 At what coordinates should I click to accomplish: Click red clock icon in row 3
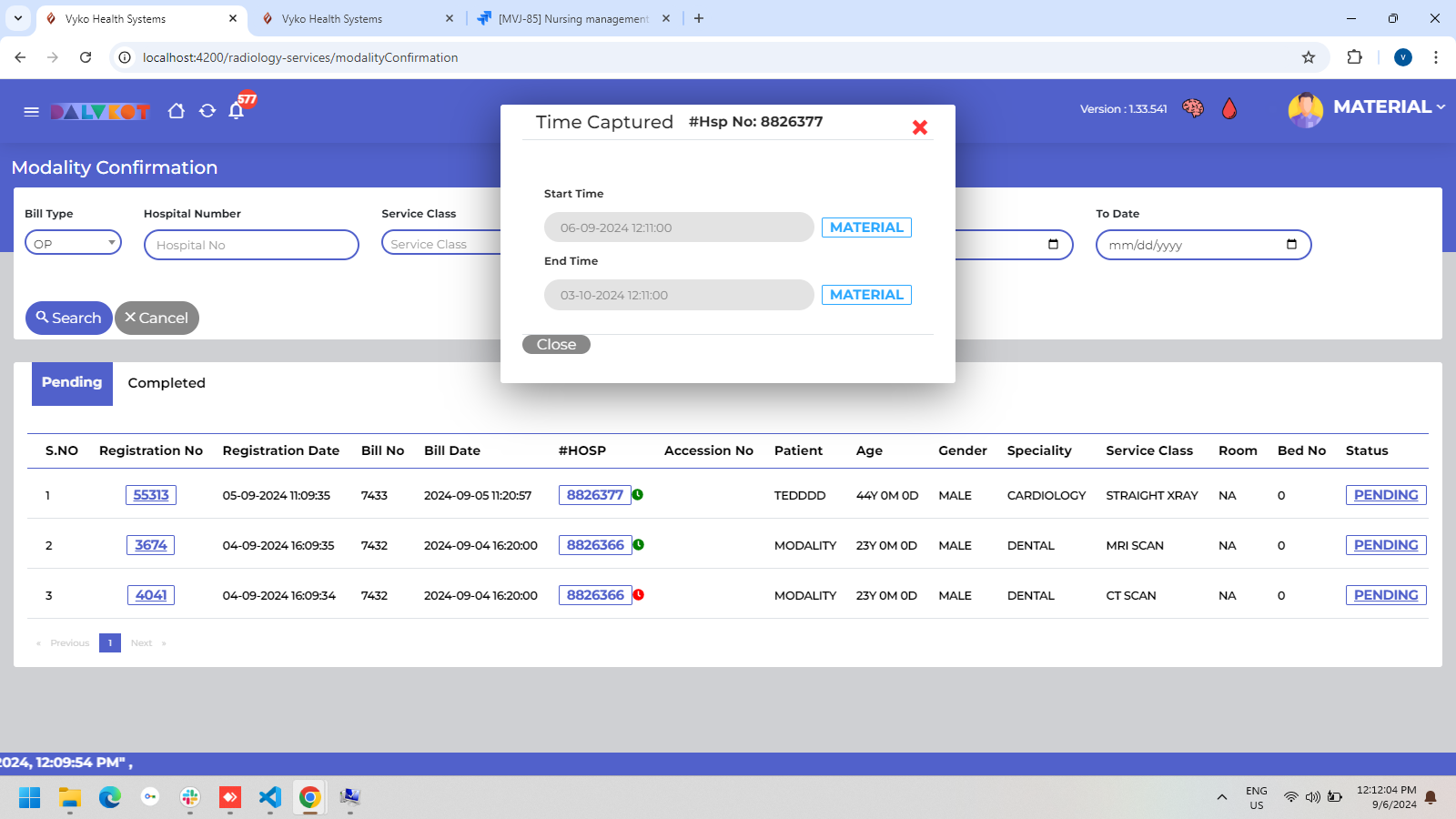point(639,595)
